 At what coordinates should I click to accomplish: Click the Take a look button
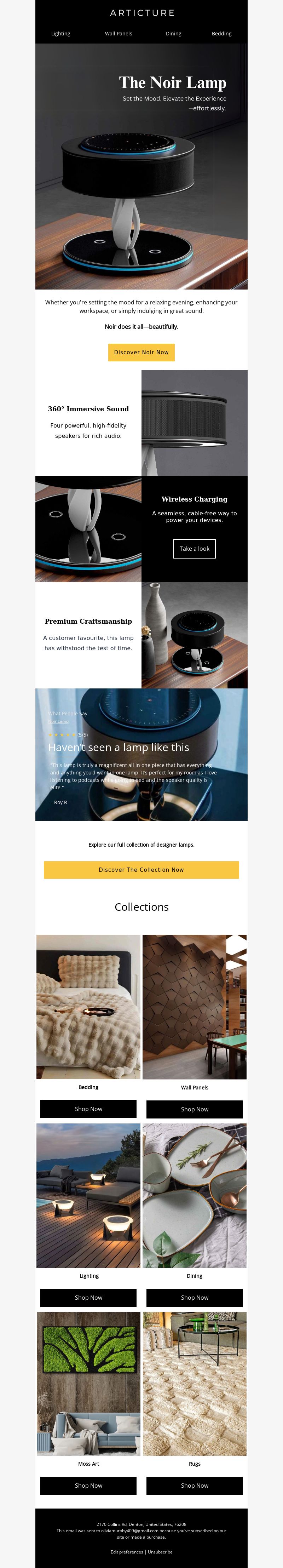coord(195,548)
